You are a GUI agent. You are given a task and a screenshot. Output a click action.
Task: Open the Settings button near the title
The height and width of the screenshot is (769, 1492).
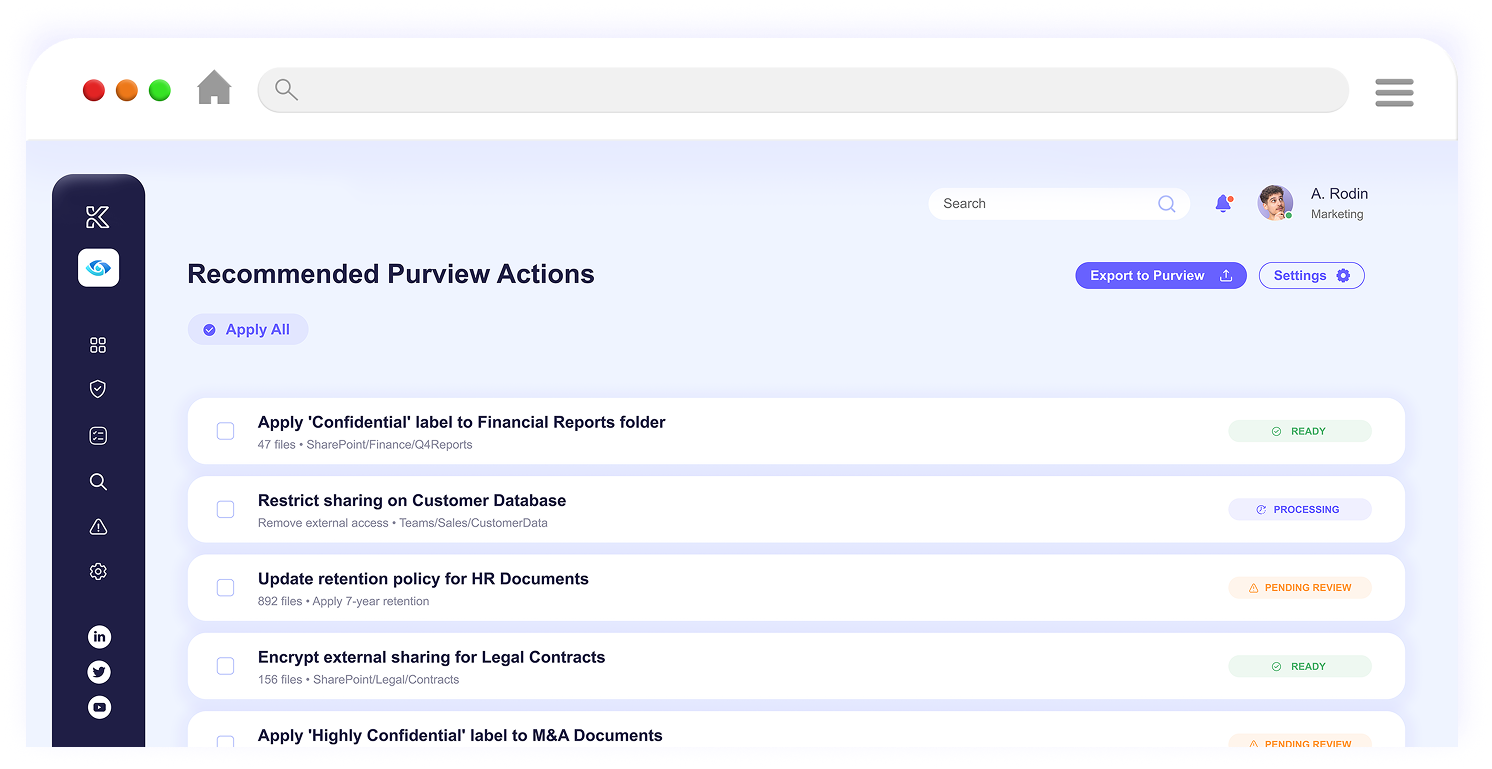tap(1311, 276)
